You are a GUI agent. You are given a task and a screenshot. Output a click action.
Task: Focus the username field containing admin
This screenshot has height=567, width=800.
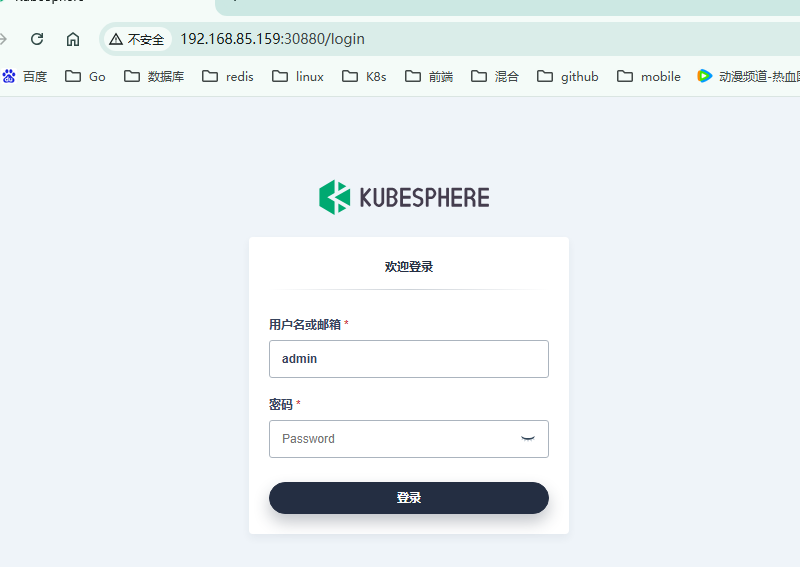[409, 359]
